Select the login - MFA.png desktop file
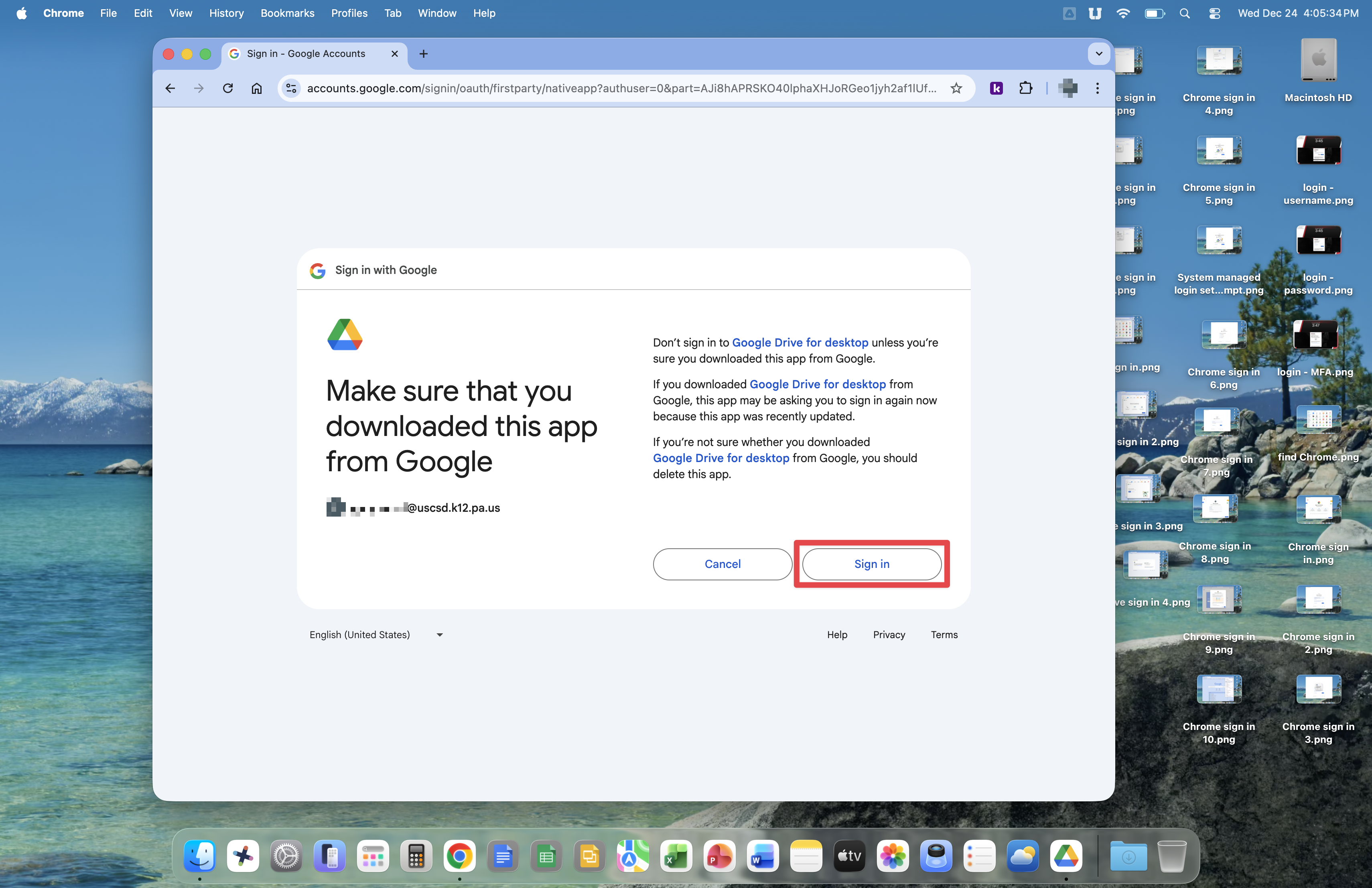This screenshot has height=888, width=1372. [x=1315, y=336]
